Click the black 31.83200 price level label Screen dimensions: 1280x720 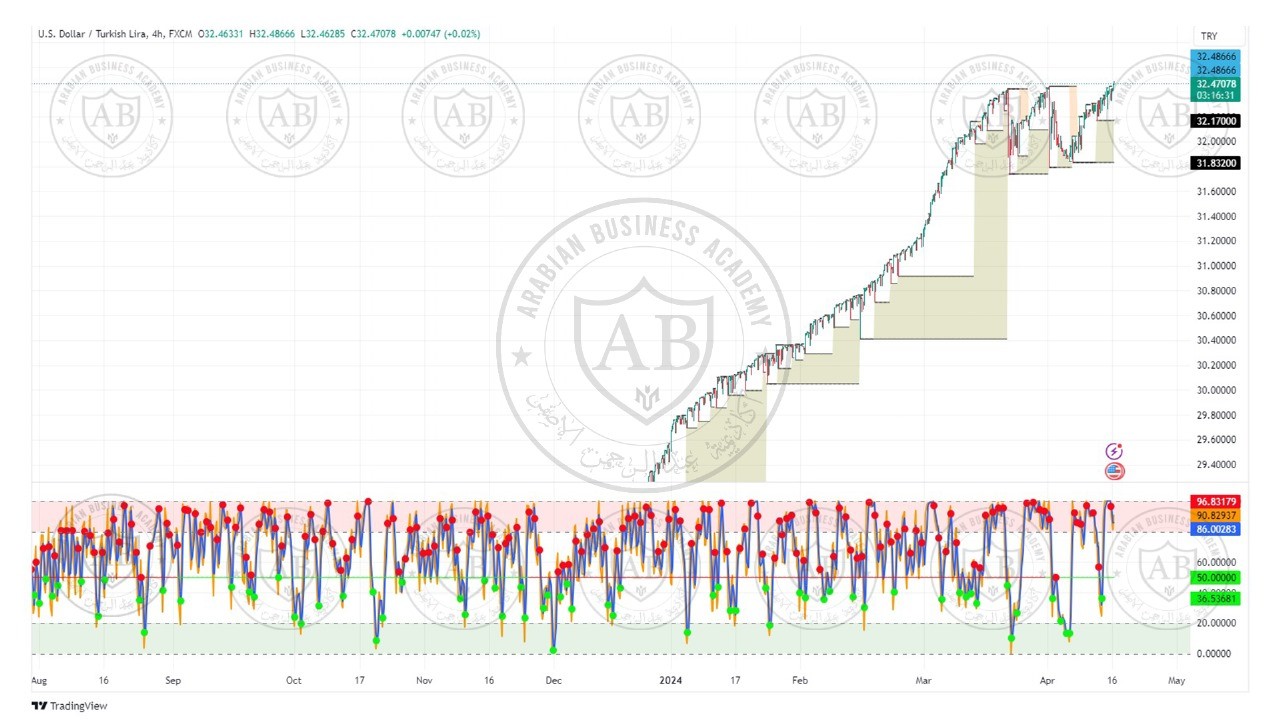[x=1216, y=163]
